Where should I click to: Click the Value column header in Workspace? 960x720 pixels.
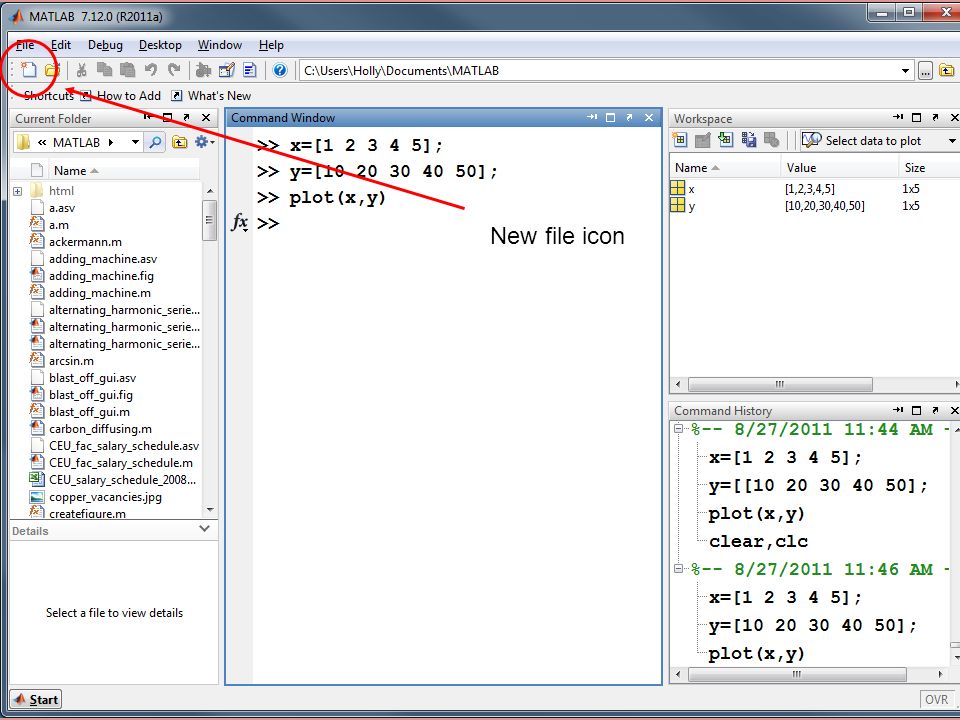click(x=838, y=168)
